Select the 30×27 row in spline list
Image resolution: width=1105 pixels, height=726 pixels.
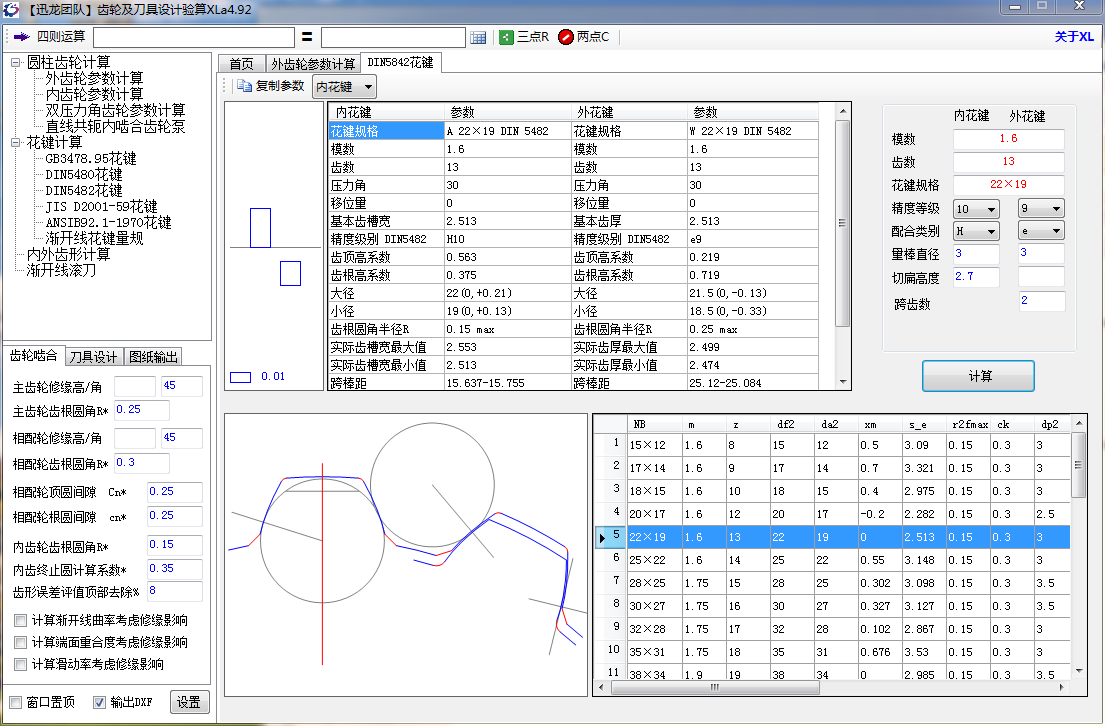(x=832, y=606)
